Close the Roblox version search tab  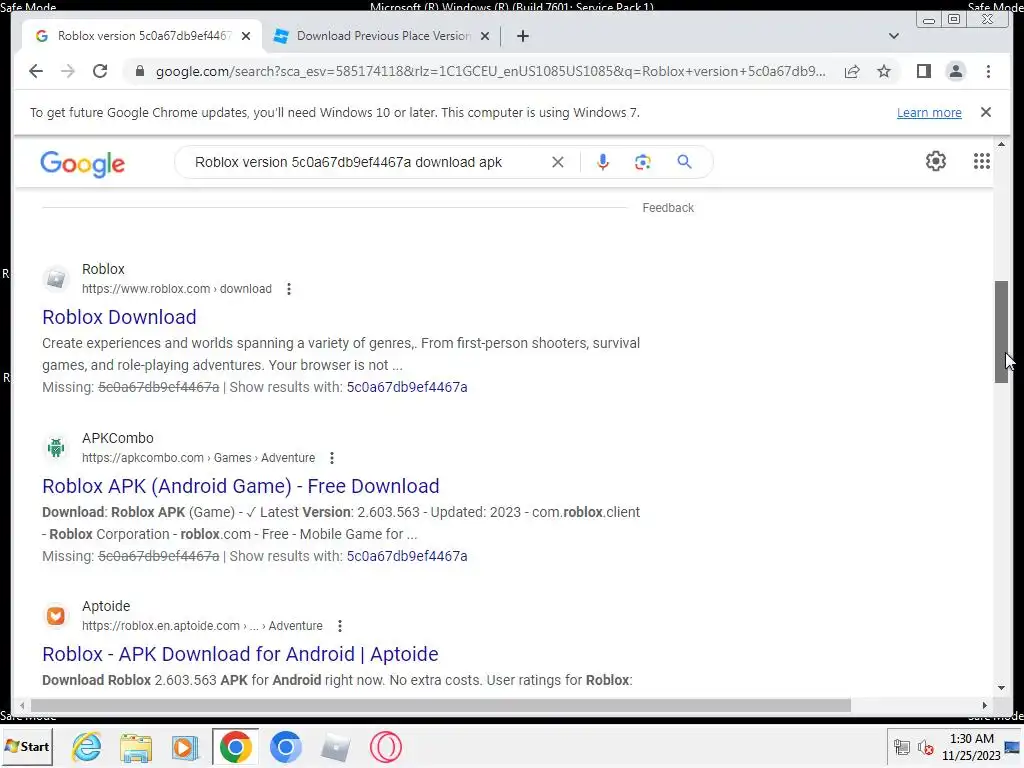[x=246, y=36]
